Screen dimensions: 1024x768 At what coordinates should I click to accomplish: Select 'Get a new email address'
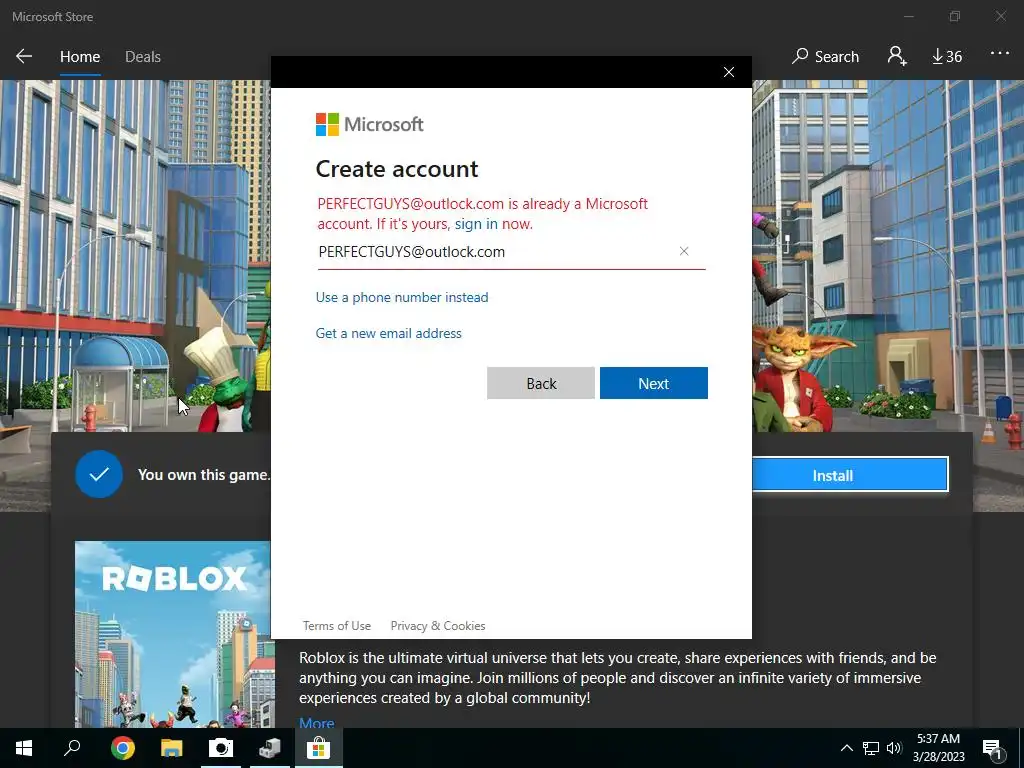pos(389,333)
